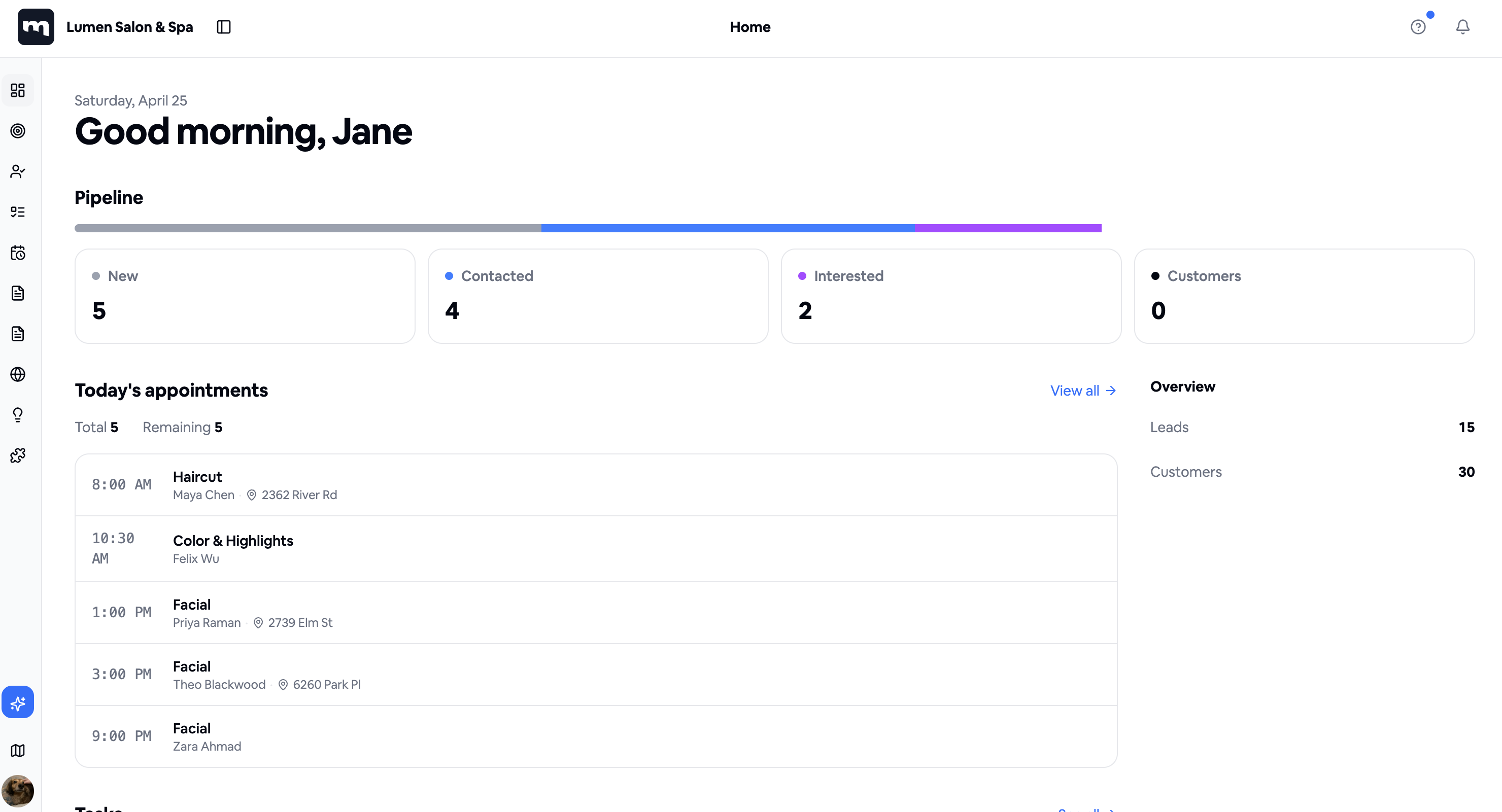Click the '2739 Elm St' address

click(x=300, y=623)
